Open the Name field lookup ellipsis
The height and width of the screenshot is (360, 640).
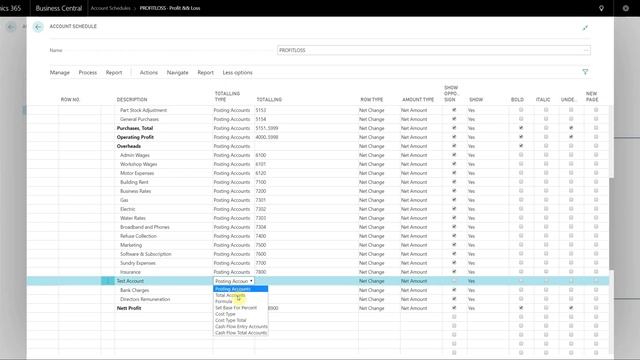[586, 50]
